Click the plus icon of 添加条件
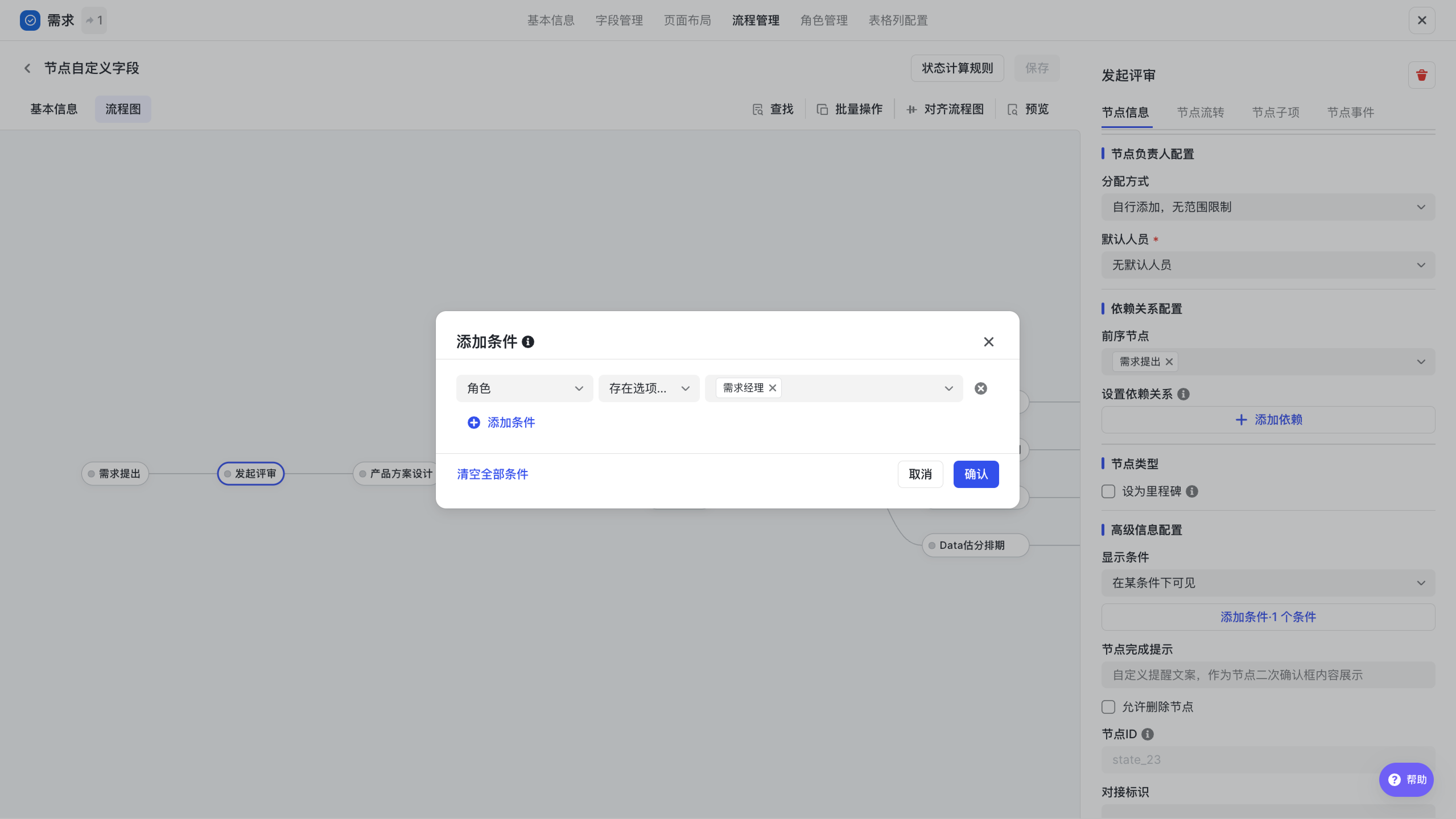This screenshot has height=819, width=1456. pyautogui.click(x=474, y=423)
